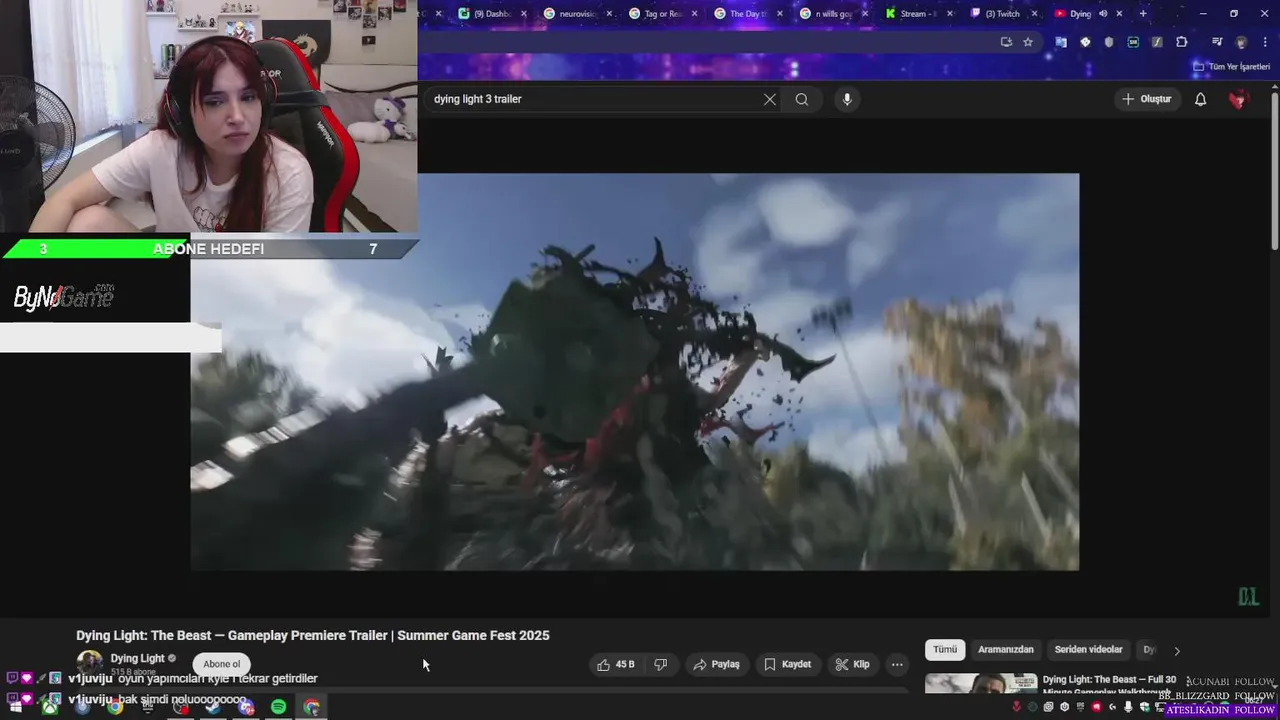
Task: Open YouTube account avatar menu
Action: 1238,99
